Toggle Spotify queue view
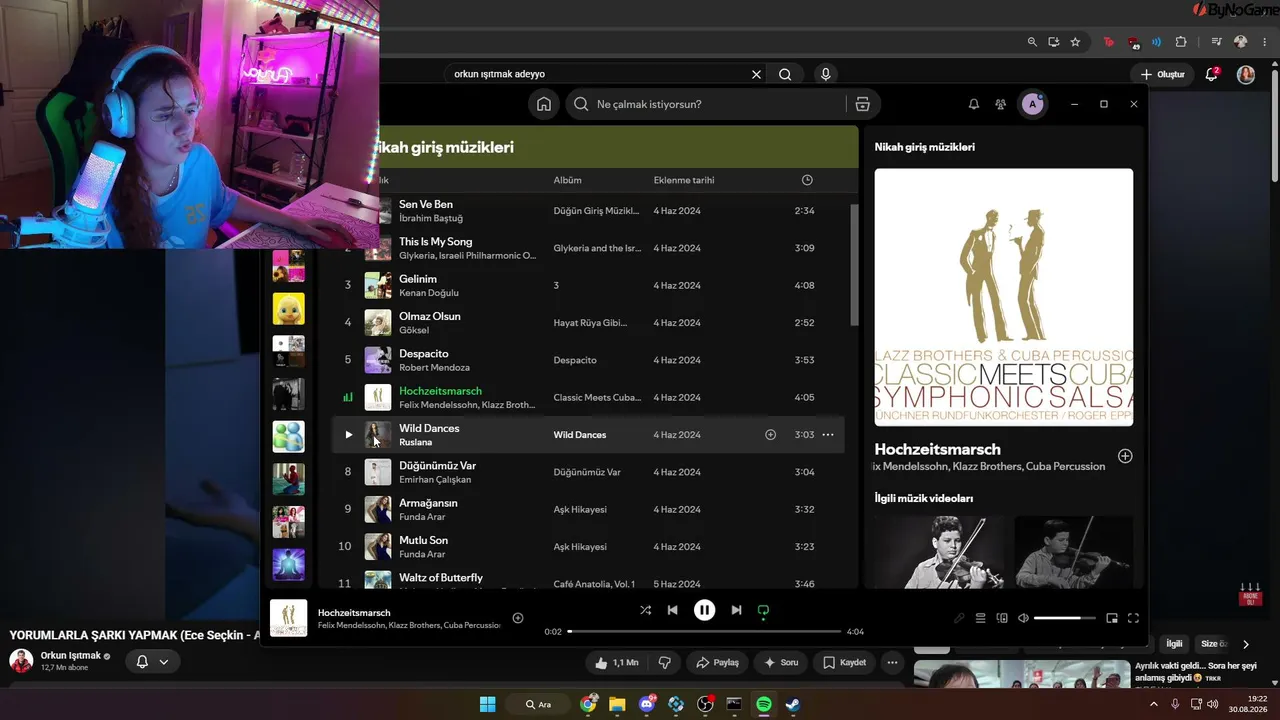Viewport: 1280px width, 720px height. pos(981,618)
